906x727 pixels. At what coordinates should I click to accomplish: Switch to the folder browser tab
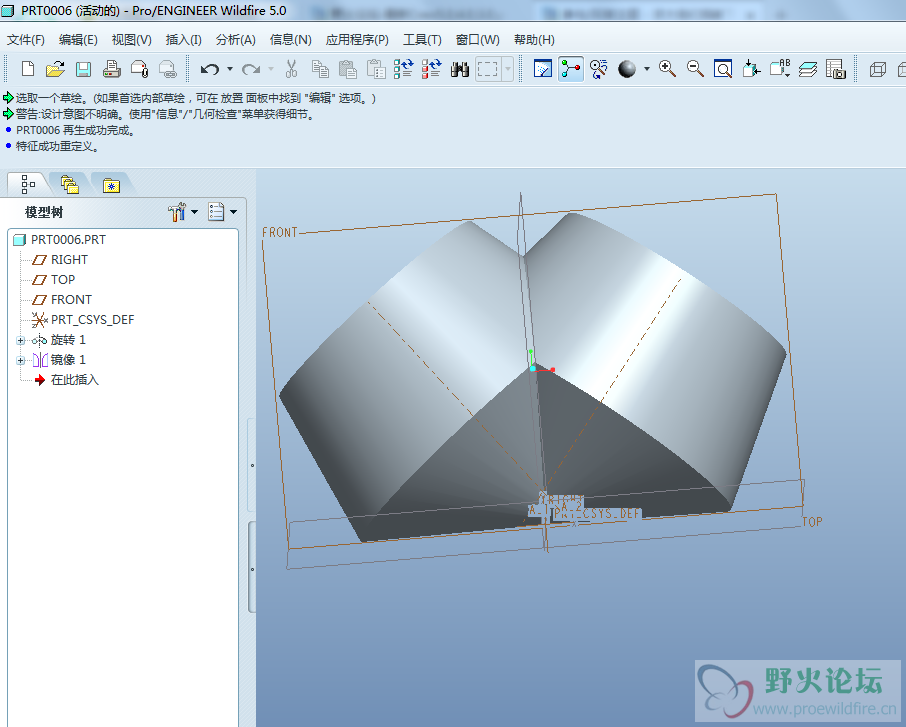coord(69,184)
